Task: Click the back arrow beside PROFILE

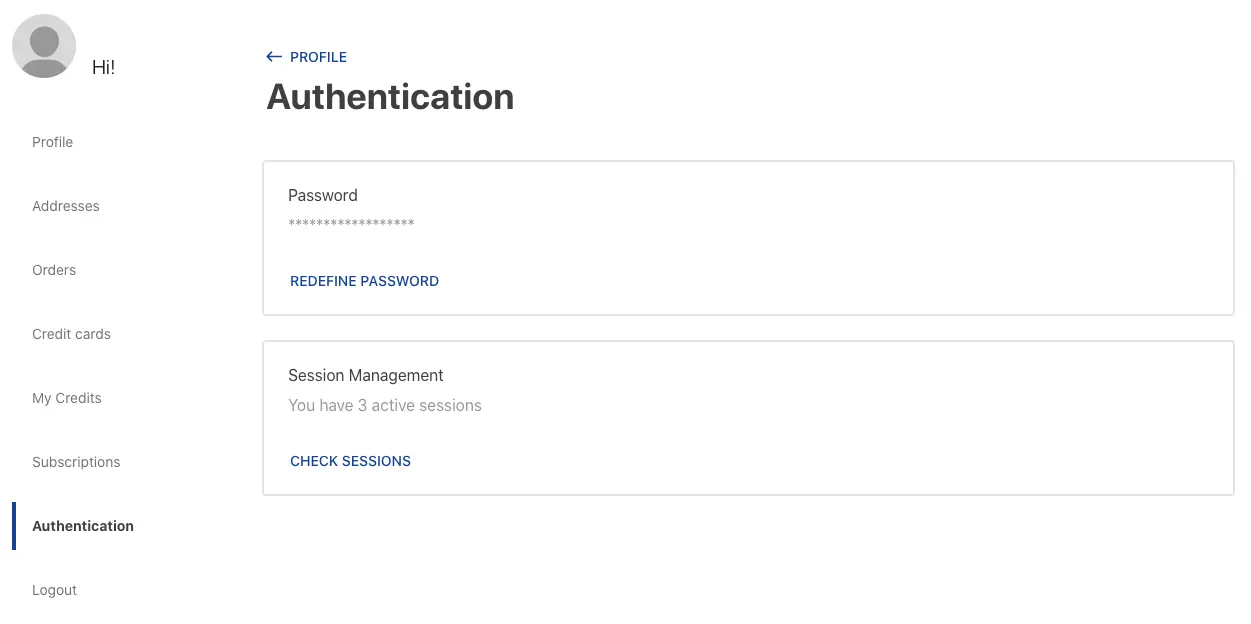Action: (x=274, y=57)
